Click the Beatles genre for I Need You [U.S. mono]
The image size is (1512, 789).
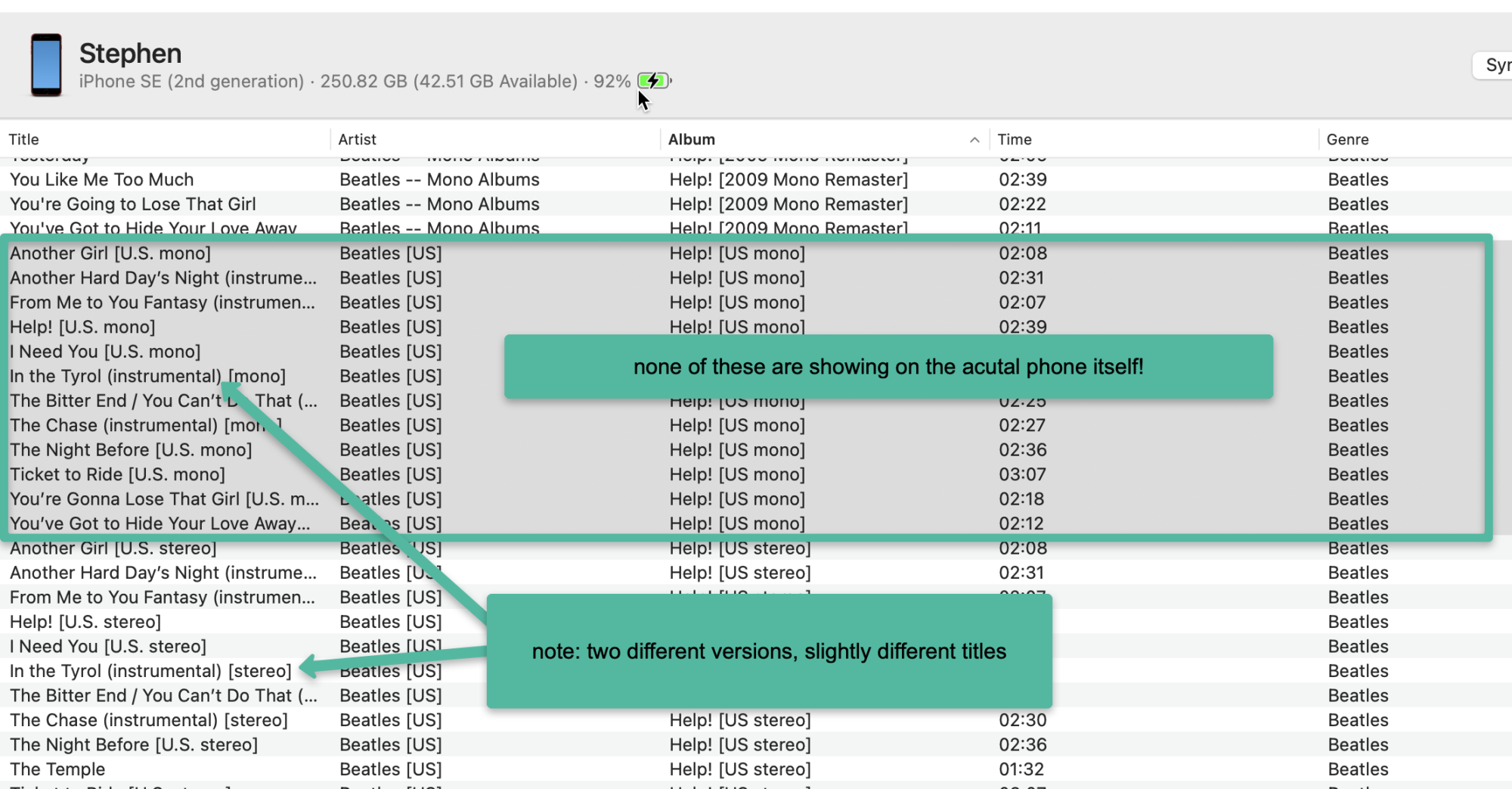click(1359, 352)
